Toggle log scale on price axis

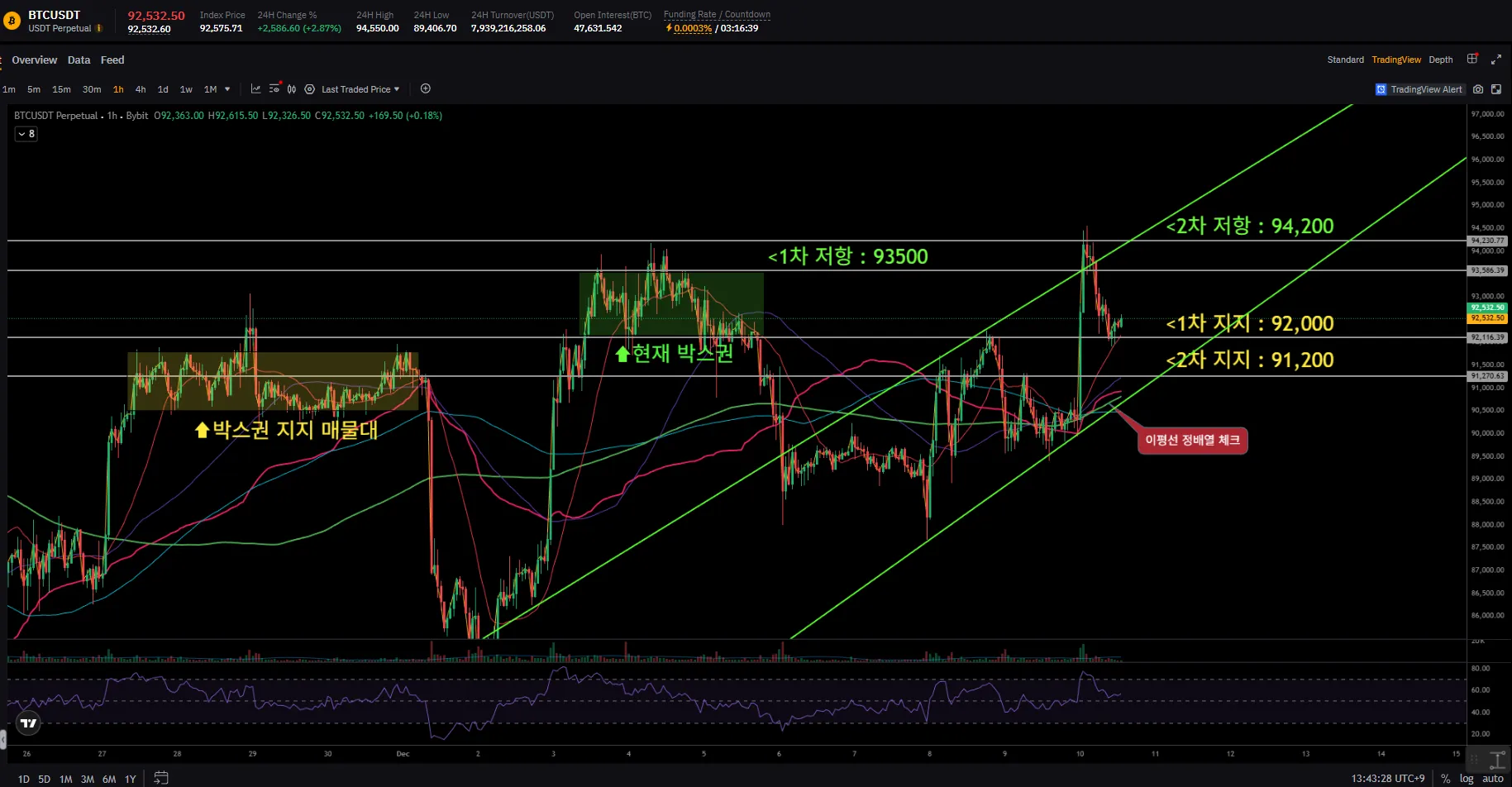(x=1467, y=779)
